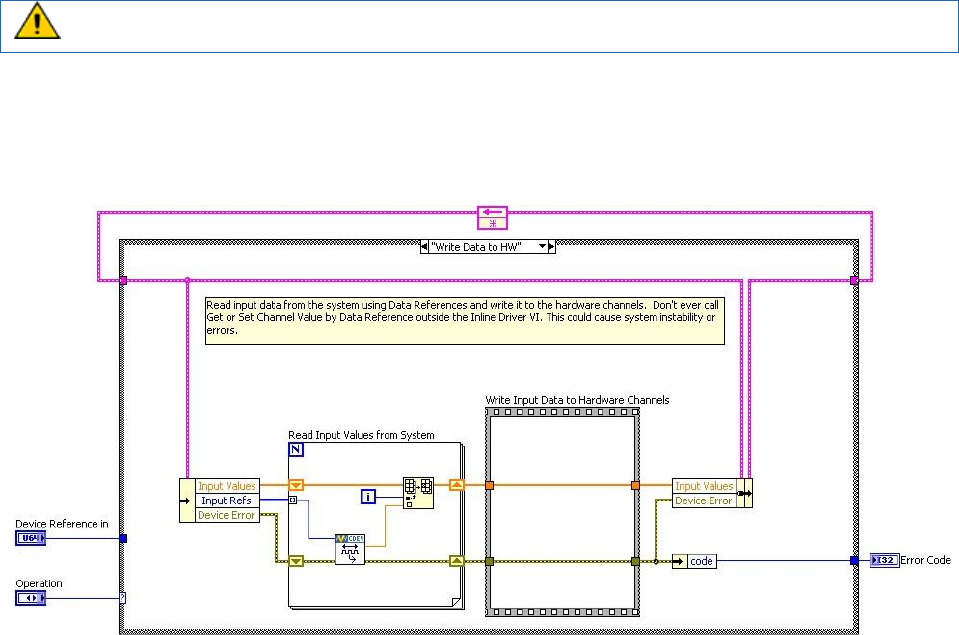Go to next case with the right selector arrow
959x635 pixels.
tap(552, 247)
